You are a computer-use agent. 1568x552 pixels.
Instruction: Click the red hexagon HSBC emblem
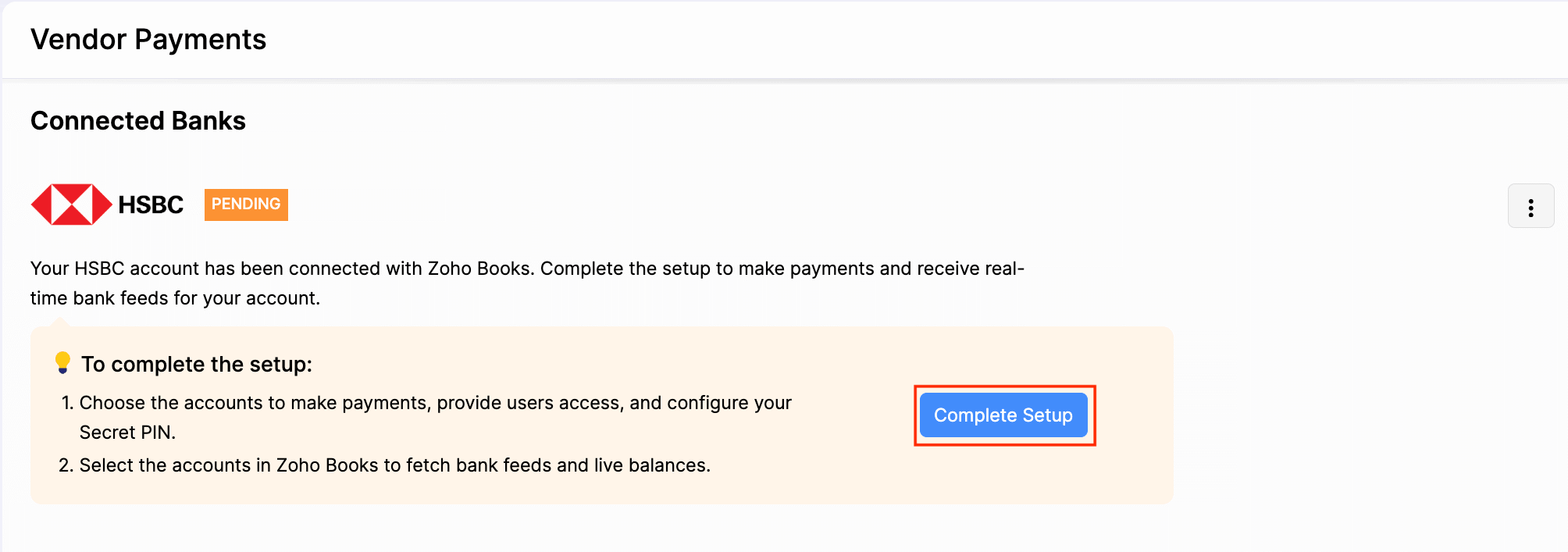tap(71, 203)
